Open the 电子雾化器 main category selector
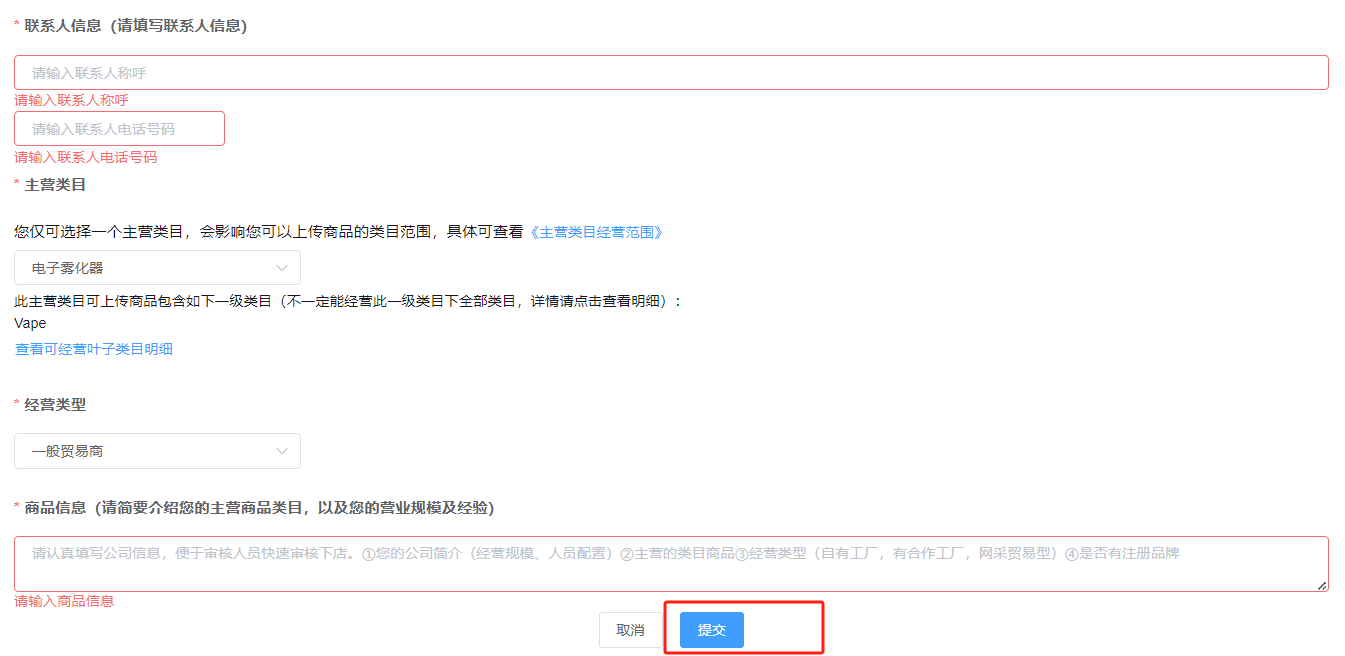Screen dimensions: 1345x656 [x=150, y=268]
